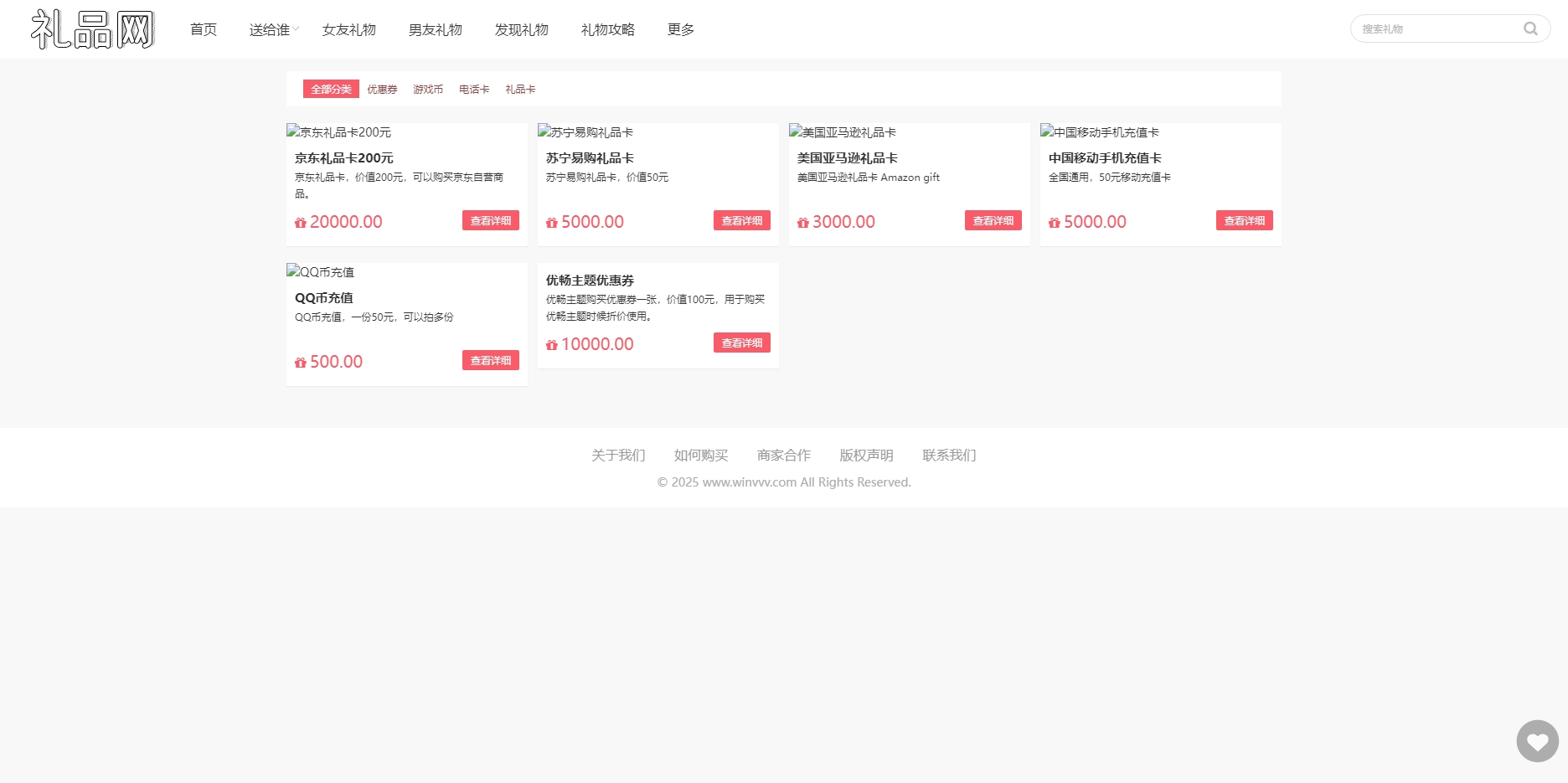This screenshot has width=1568, height=783.
Task: Click 查看详细 on 优畅主题优惠券
Action: pos(742,343)
